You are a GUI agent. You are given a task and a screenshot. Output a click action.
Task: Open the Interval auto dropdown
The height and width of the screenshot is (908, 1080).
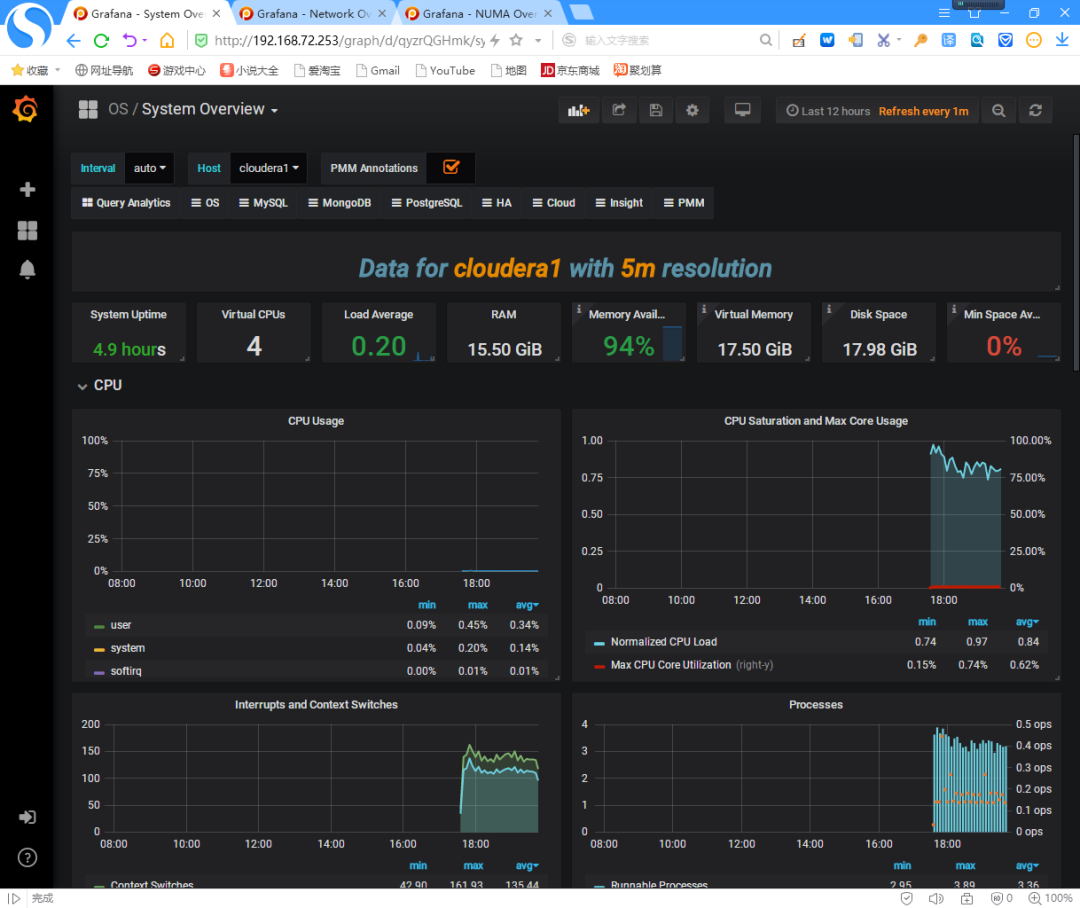(x=149, y=168)
